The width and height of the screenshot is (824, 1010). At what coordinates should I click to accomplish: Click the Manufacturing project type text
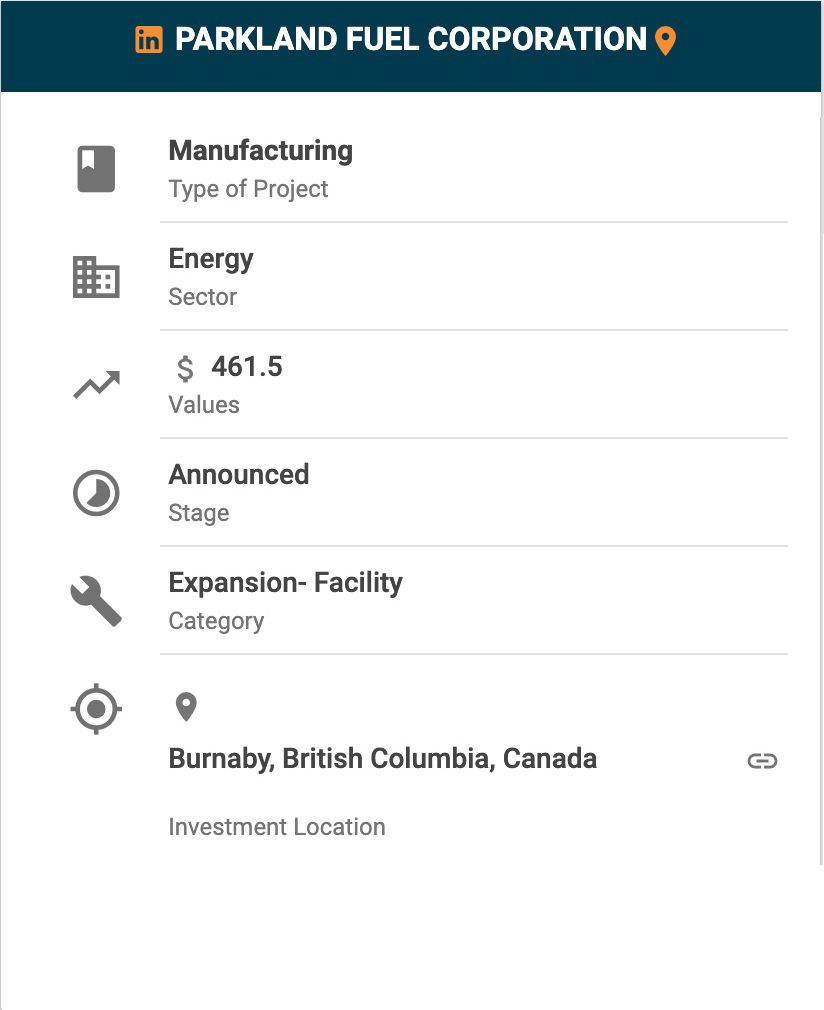point(260,150)
